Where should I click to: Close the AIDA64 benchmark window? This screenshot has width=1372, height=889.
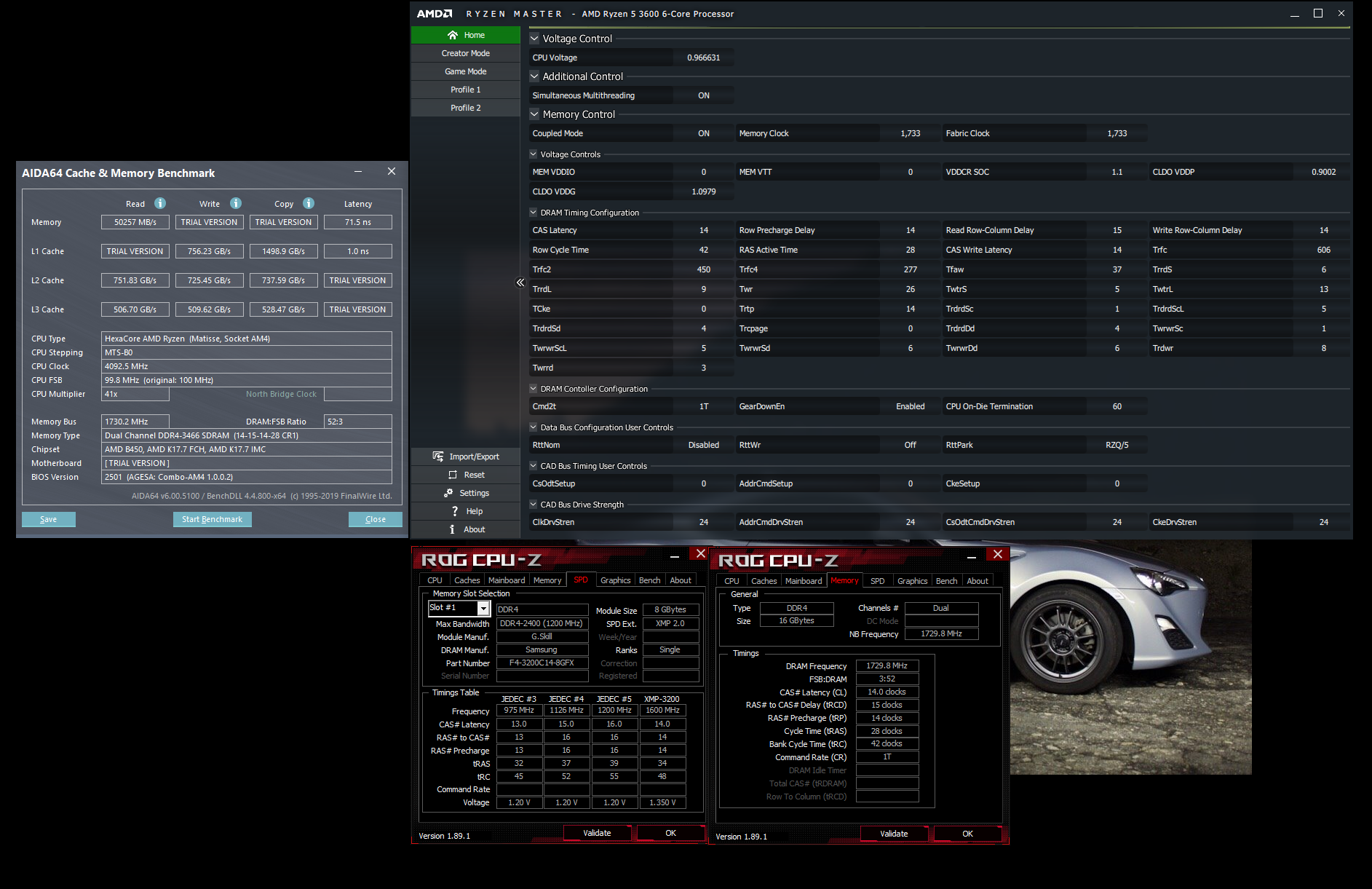[x=392, y=171]
